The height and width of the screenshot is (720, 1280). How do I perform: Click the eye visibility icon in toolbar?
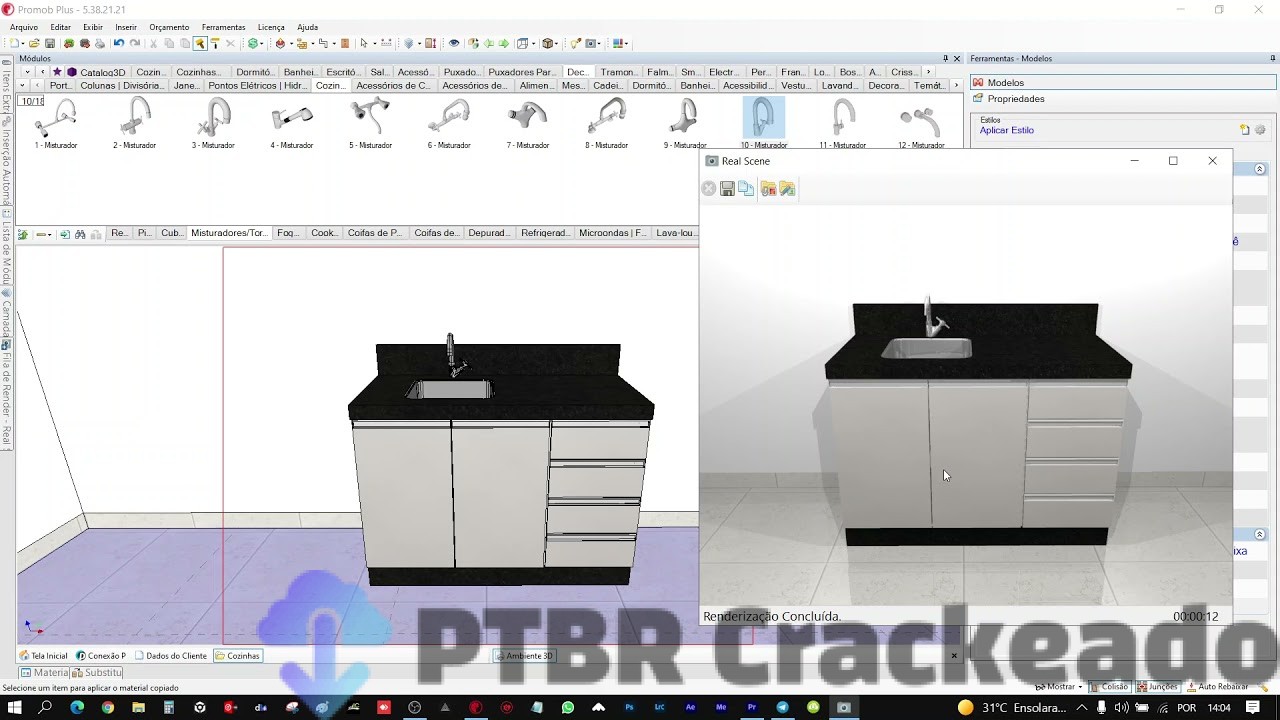click(x=454, y=43)
